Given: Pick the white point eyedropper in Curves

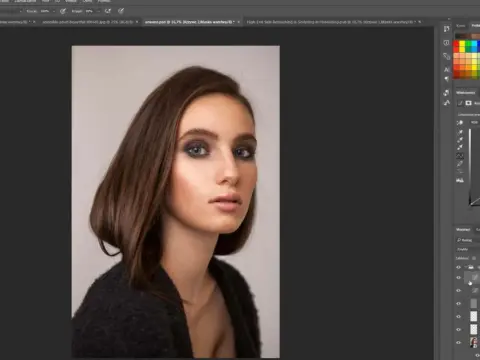Looking at the screenshot, I should [460, 147].
